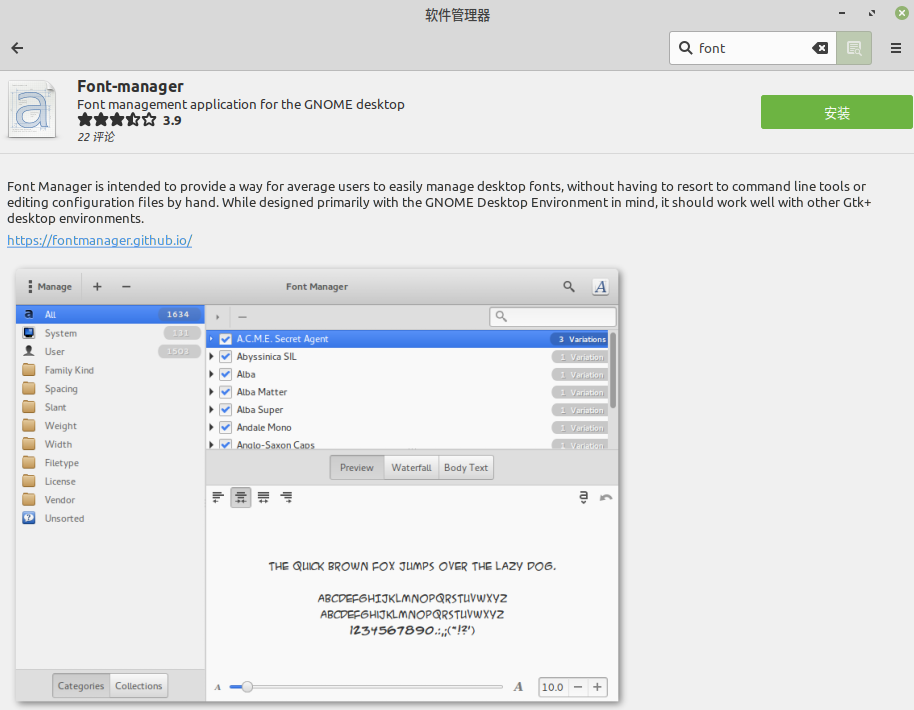
Task: Open the Filetype folder icon
Action: click(29, 463)
